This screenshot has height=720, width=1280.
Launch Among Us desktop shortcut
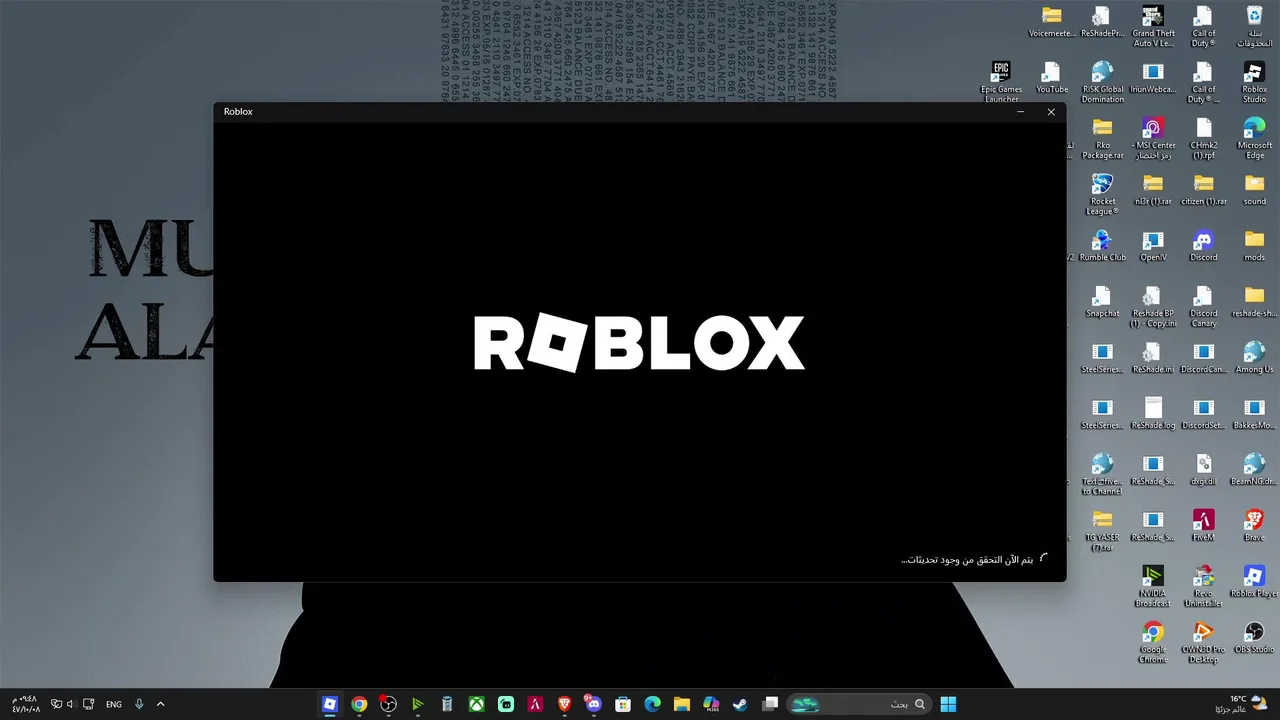1254,359
